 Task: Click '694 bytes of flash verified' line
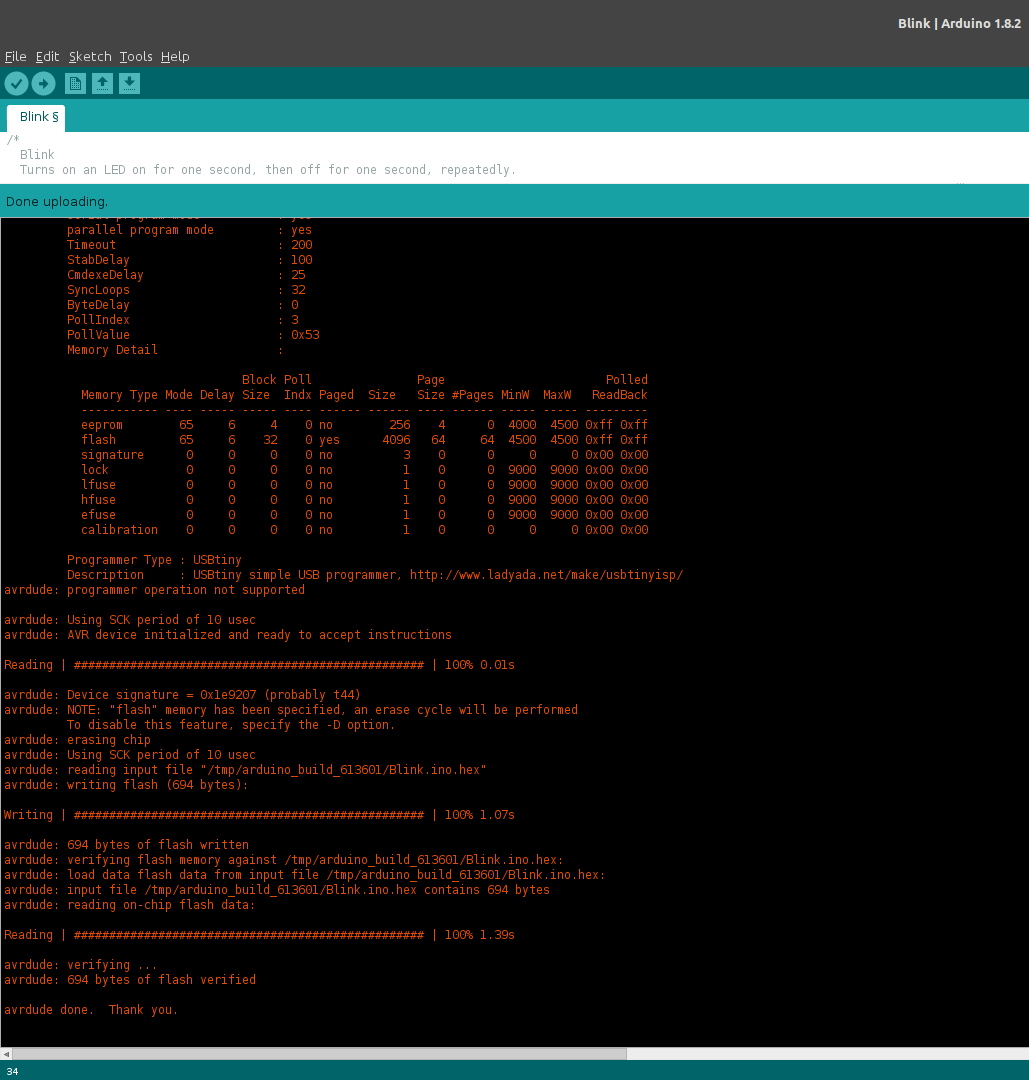coord(130,979)
